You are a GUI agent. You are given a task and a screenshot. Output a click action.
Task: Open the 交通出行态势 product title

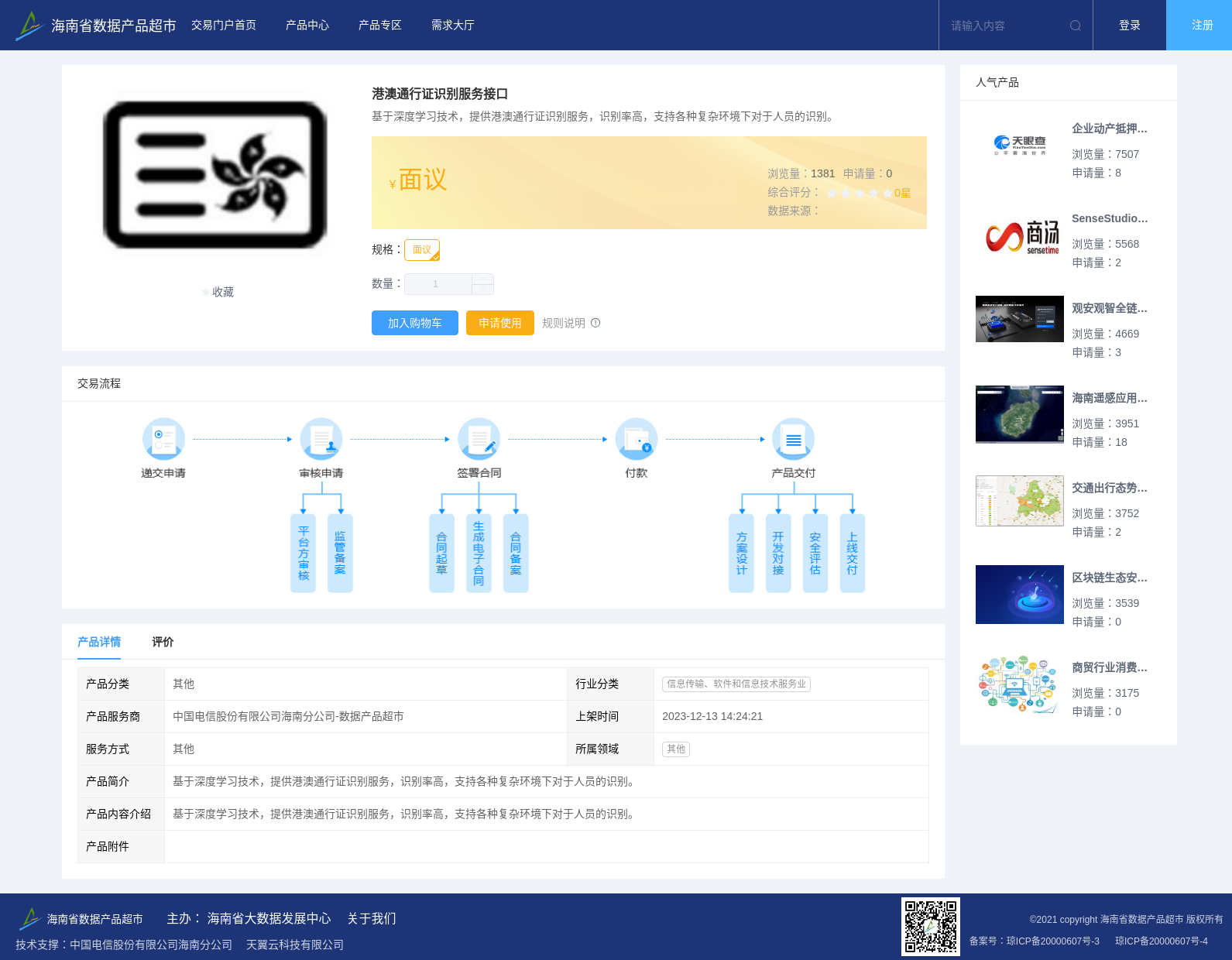tap(1110, 488)
